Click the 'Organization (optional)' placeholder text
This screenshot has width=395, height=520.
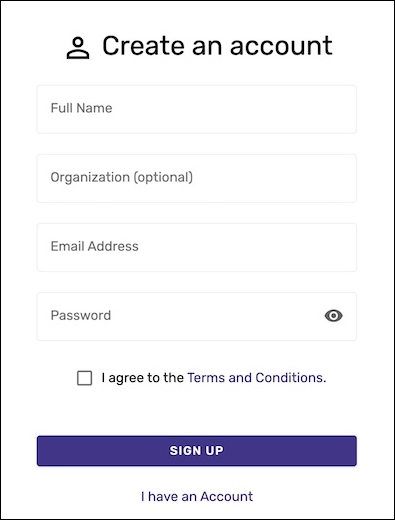(122, 177)
